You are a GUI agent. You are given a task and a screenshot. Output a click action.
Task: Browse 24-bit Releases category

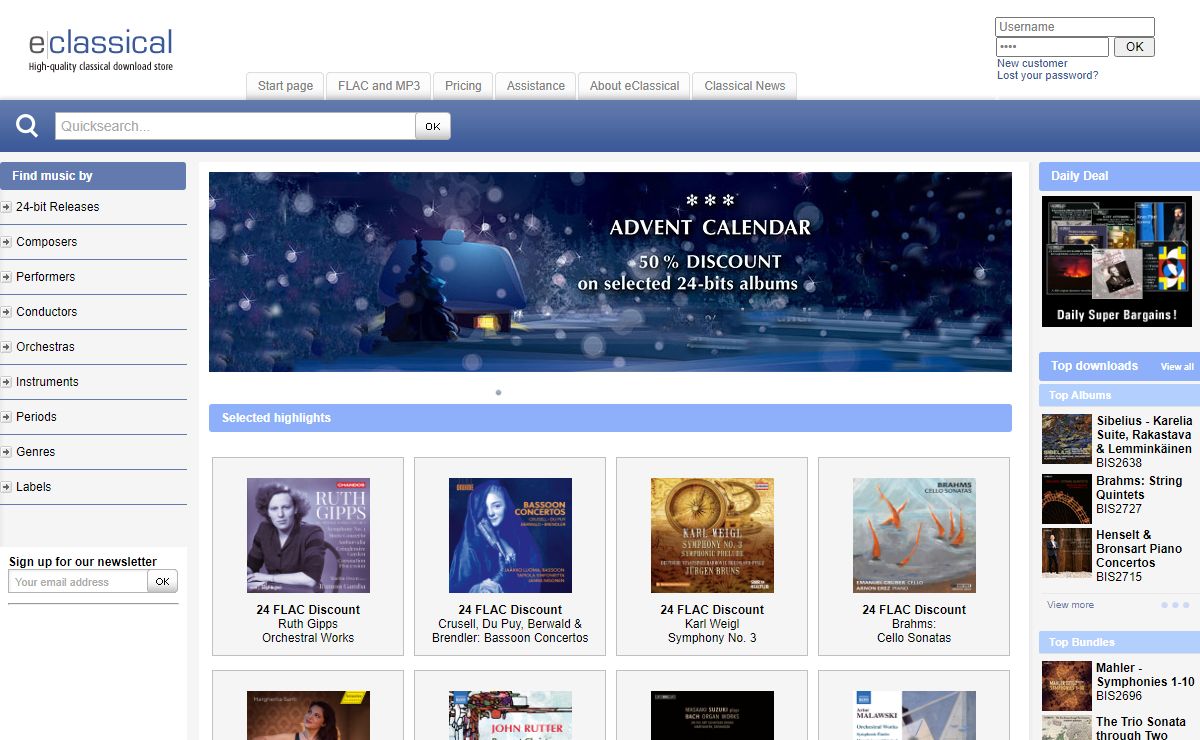pyautogui.click(x=58, y=207)
